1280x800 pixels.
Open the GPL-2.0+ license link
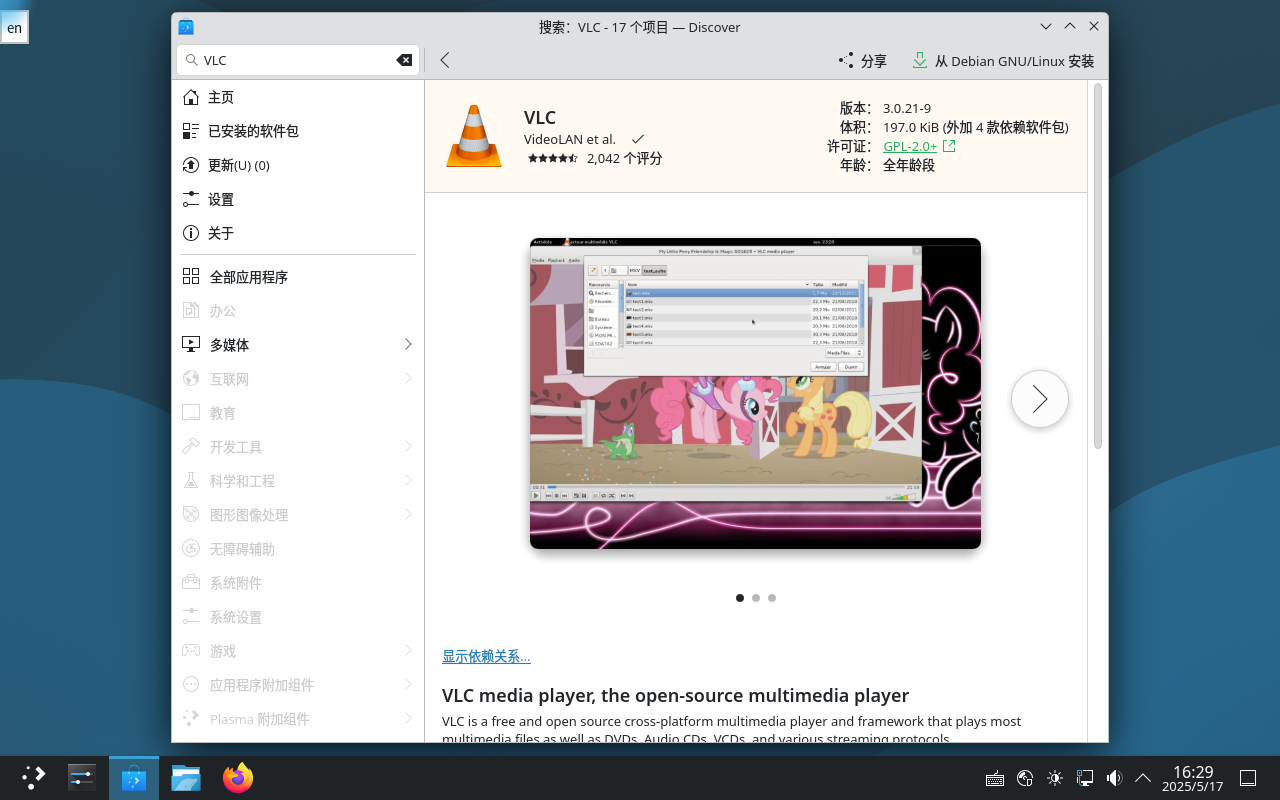(910, 146)
